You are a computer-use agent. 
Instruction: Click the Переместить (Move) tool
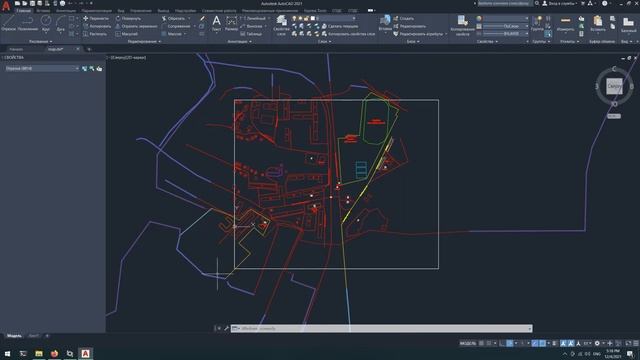tap(96, 18)
